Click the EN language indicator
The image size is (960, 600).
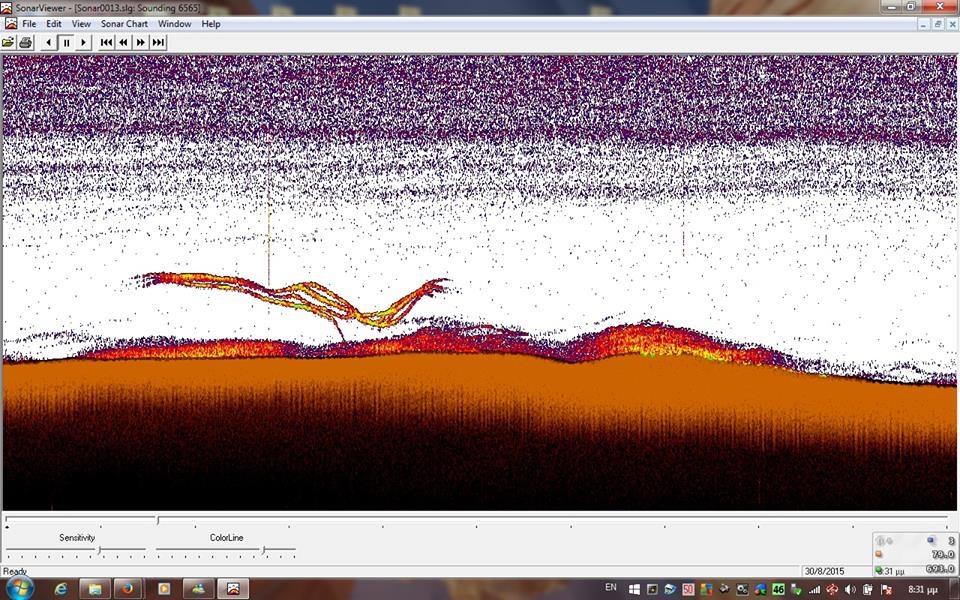point(610,588)
